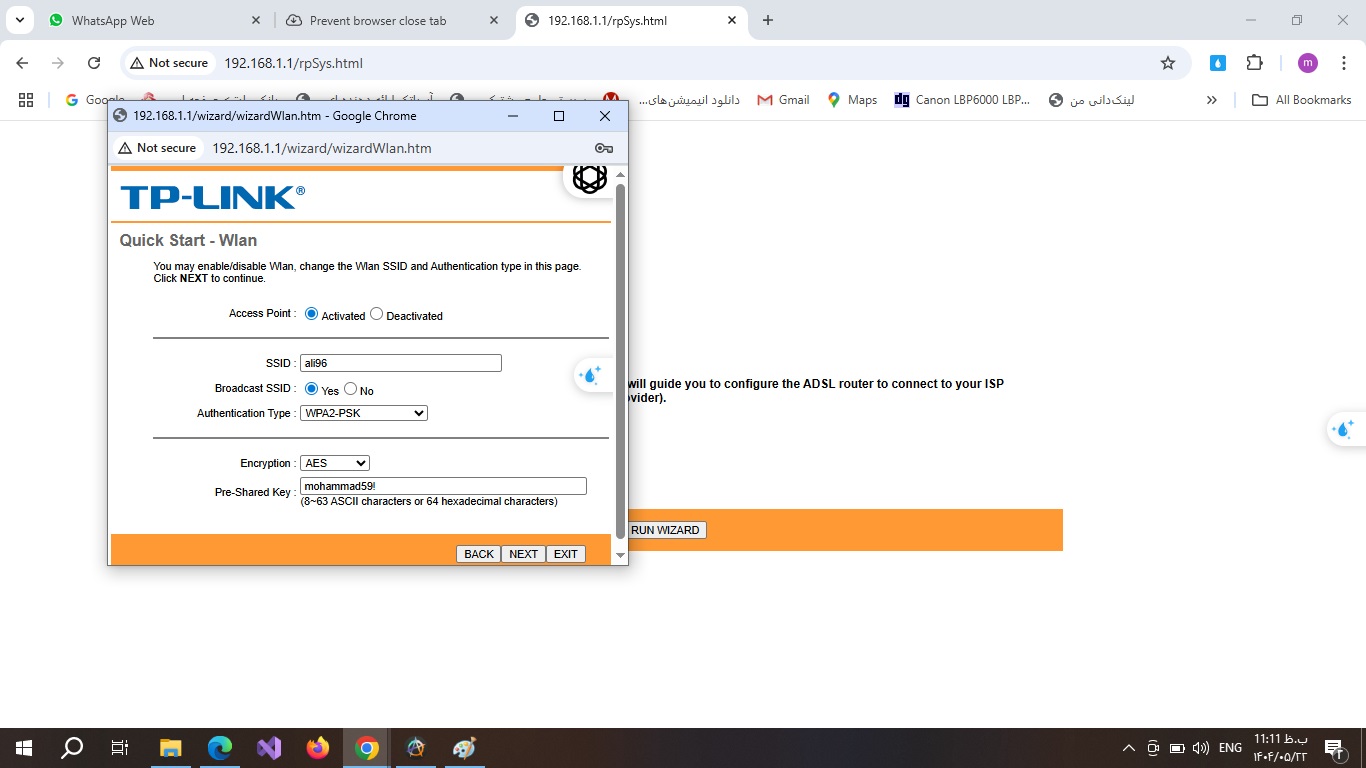Select Deactivated for Access Point
The width and height of the screenshot is (1366, 768).
[377, 314]
